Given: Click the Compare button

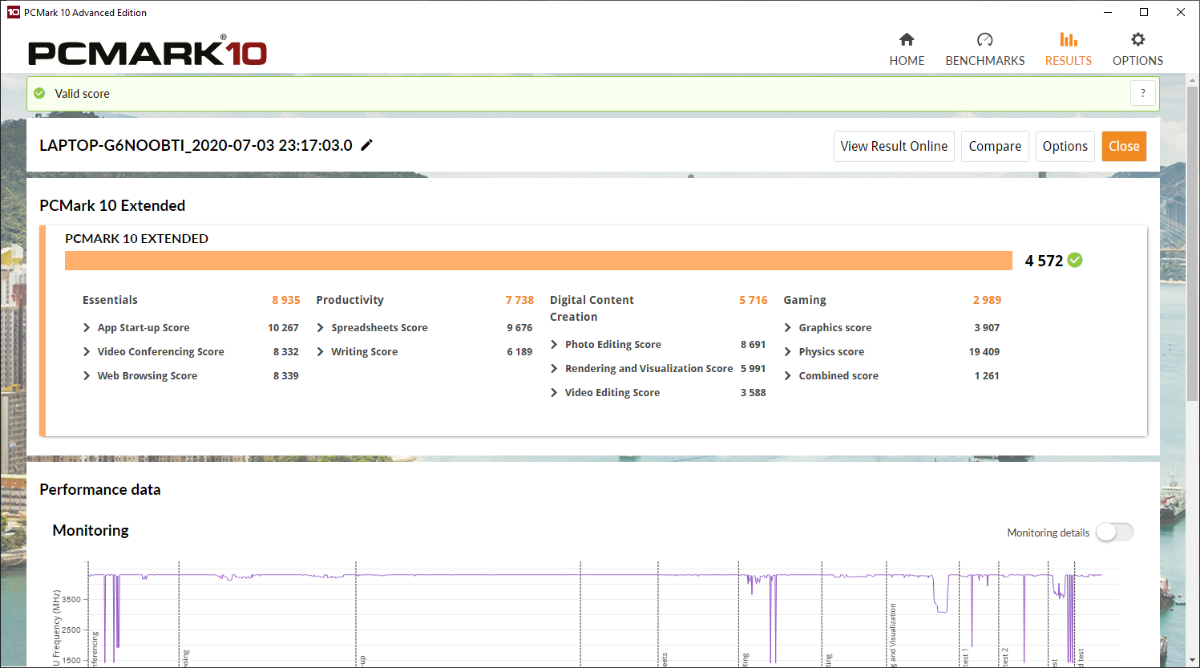Looking at the screenshot, I should (x=994, y=146).
